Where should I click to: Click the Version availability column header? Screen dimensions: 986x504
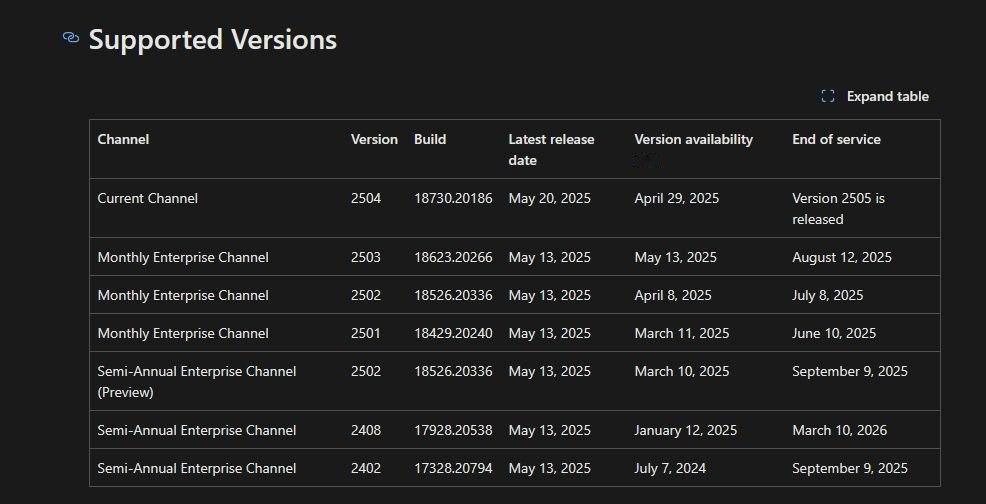point(693,139)
